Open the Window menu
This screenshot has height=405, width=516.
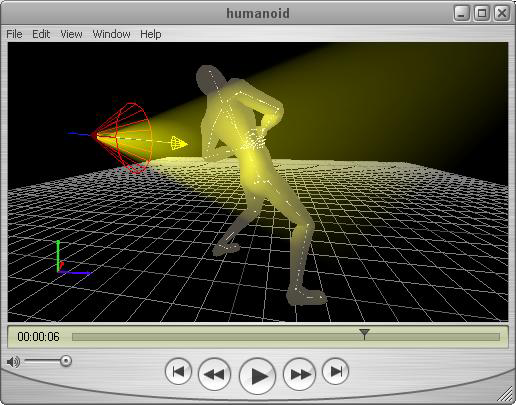[111, 34]
